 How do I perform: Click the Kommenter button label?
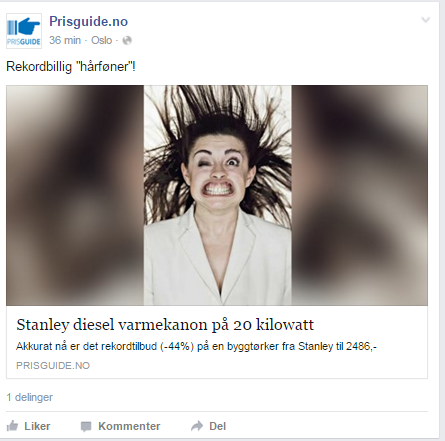coord(129,426)
